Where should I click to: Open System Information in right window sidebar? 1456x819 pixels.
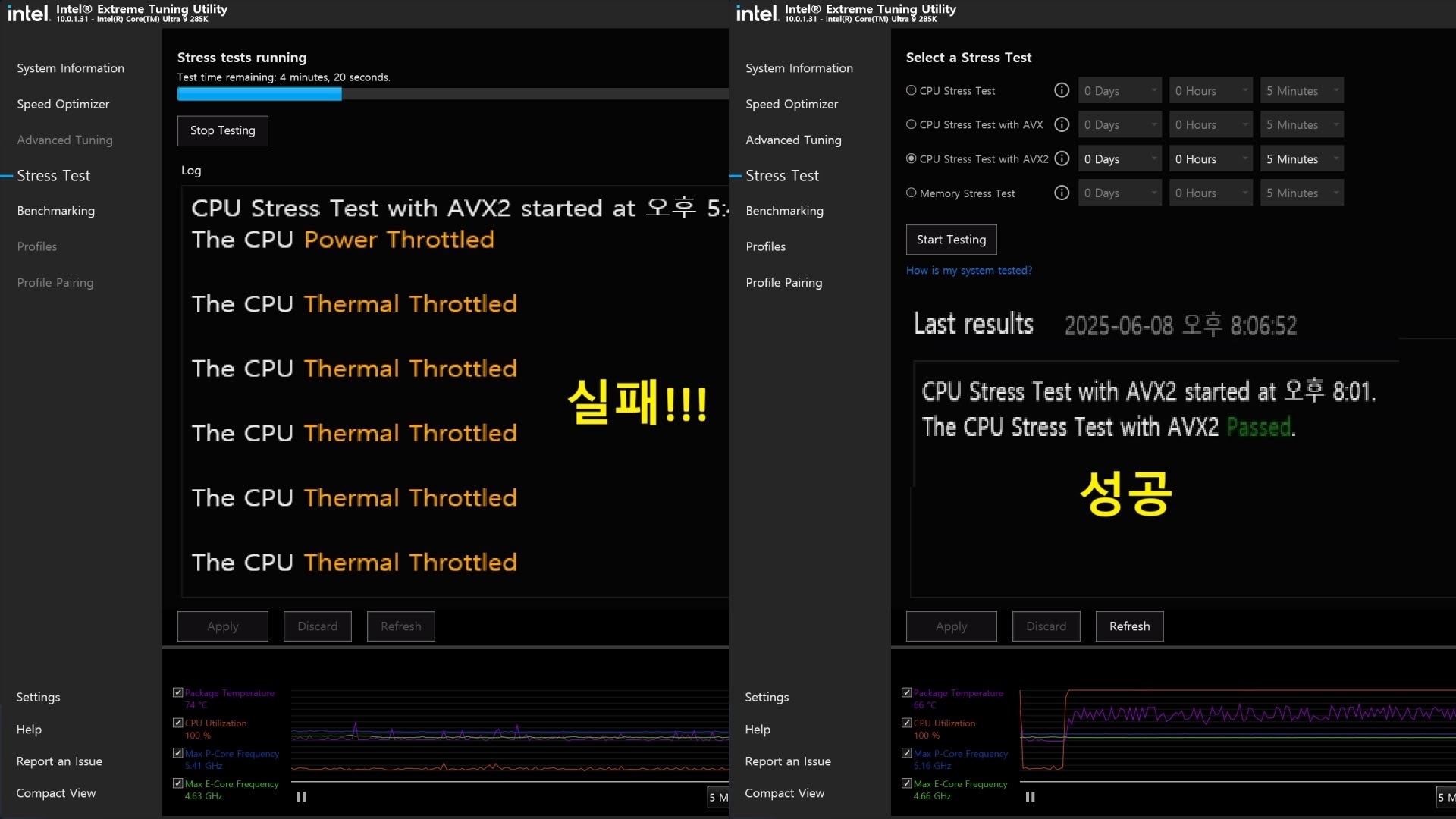click(x=799, y=68)
